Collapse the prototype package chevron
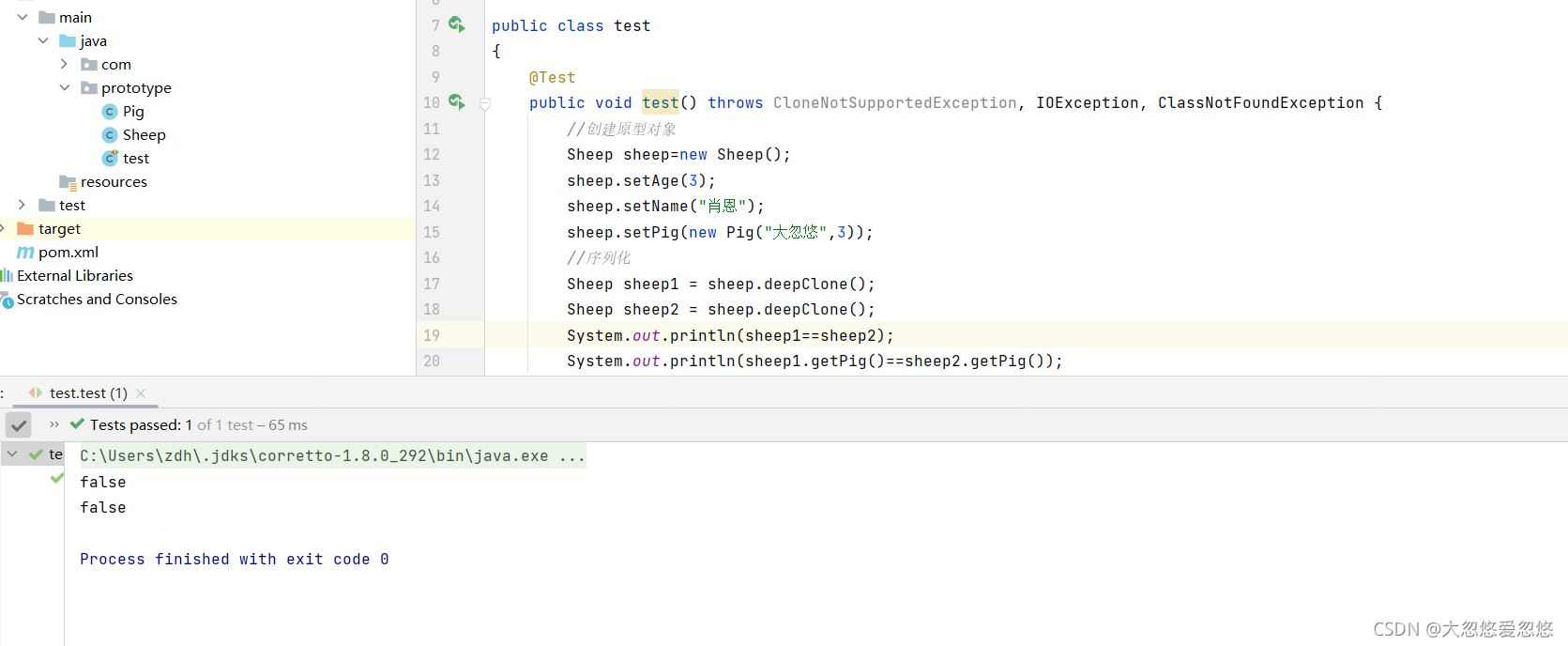This screenshot has height=646, width=1568. 64,87
